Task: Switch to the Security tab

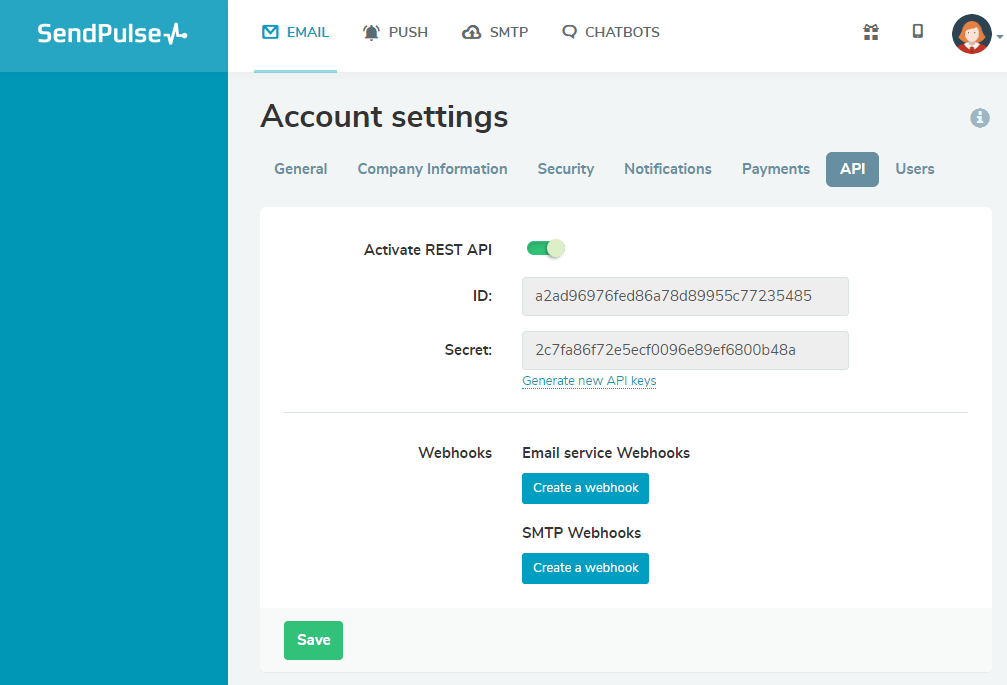Action: pos(565,169)
